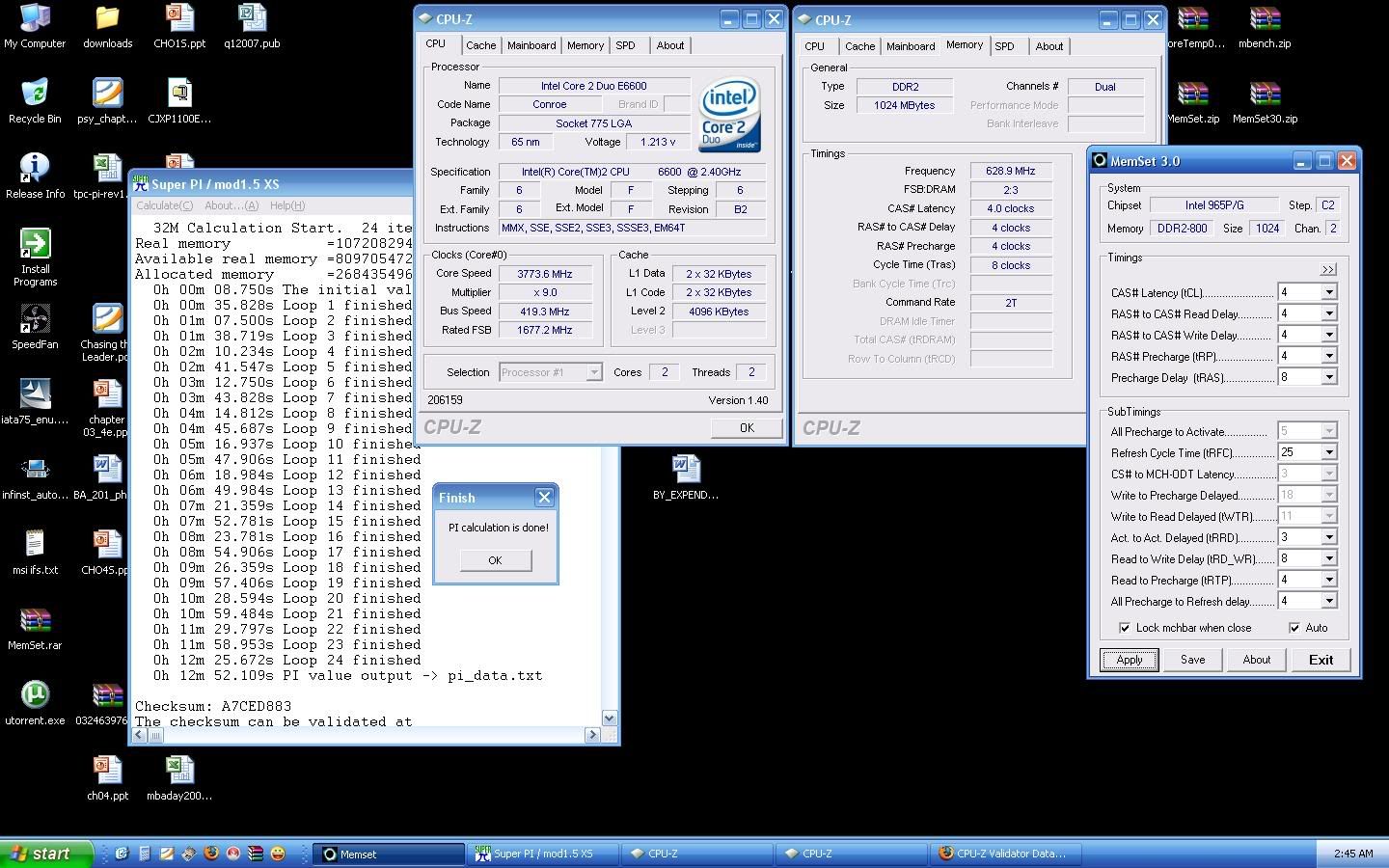Open CPU-Z Validator Data taskbar item
The width and height of the screenshot is (1389, 868).
pyautogui.click(x=1006, y=854)
